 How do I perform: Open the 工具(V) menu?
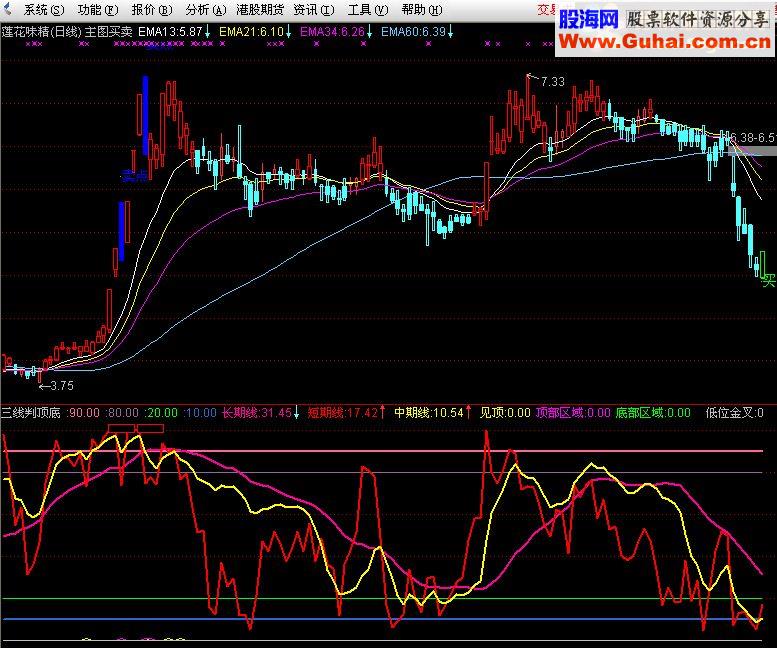(x=368, y=9)
